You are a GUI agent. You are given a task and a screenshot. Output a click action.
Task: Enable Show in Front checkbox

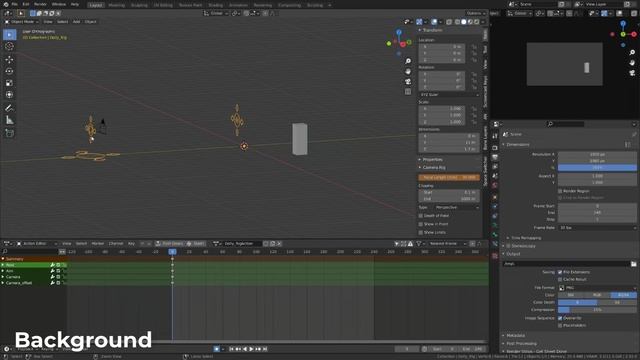[420, 224]
